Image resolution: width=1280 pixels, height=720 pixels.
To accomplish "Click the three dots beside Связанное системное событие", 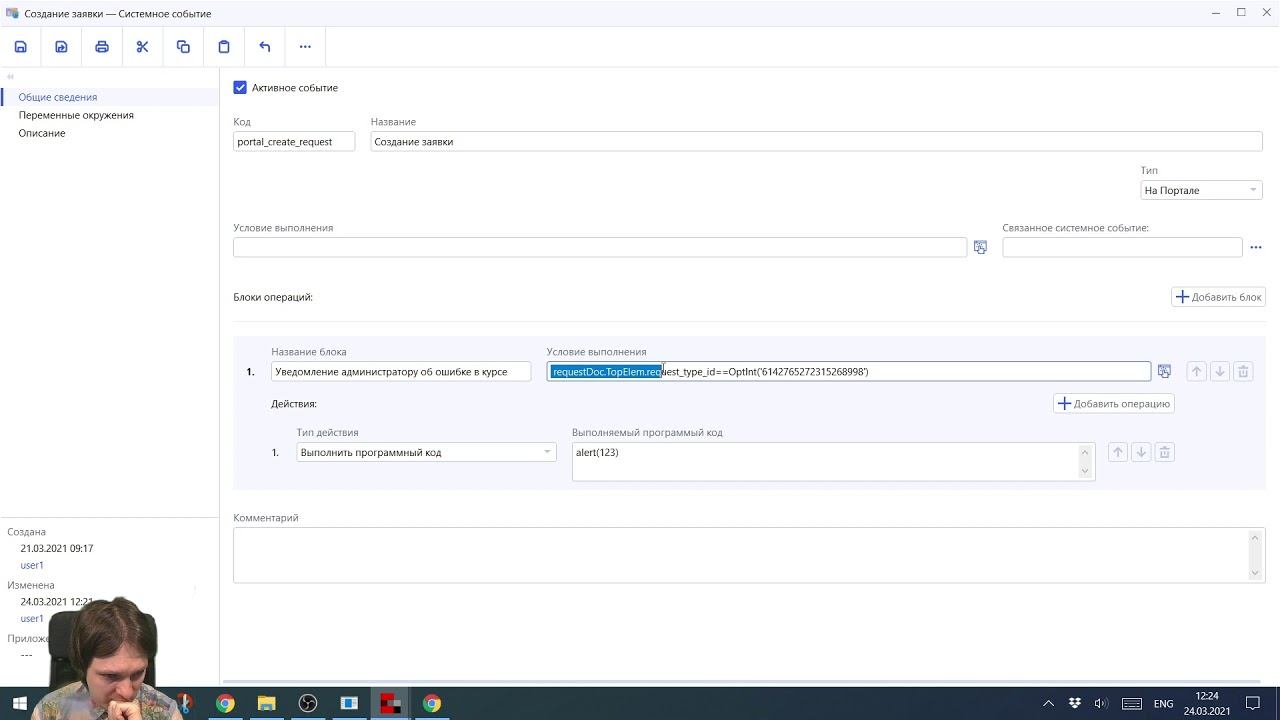I will (1256, 247).
